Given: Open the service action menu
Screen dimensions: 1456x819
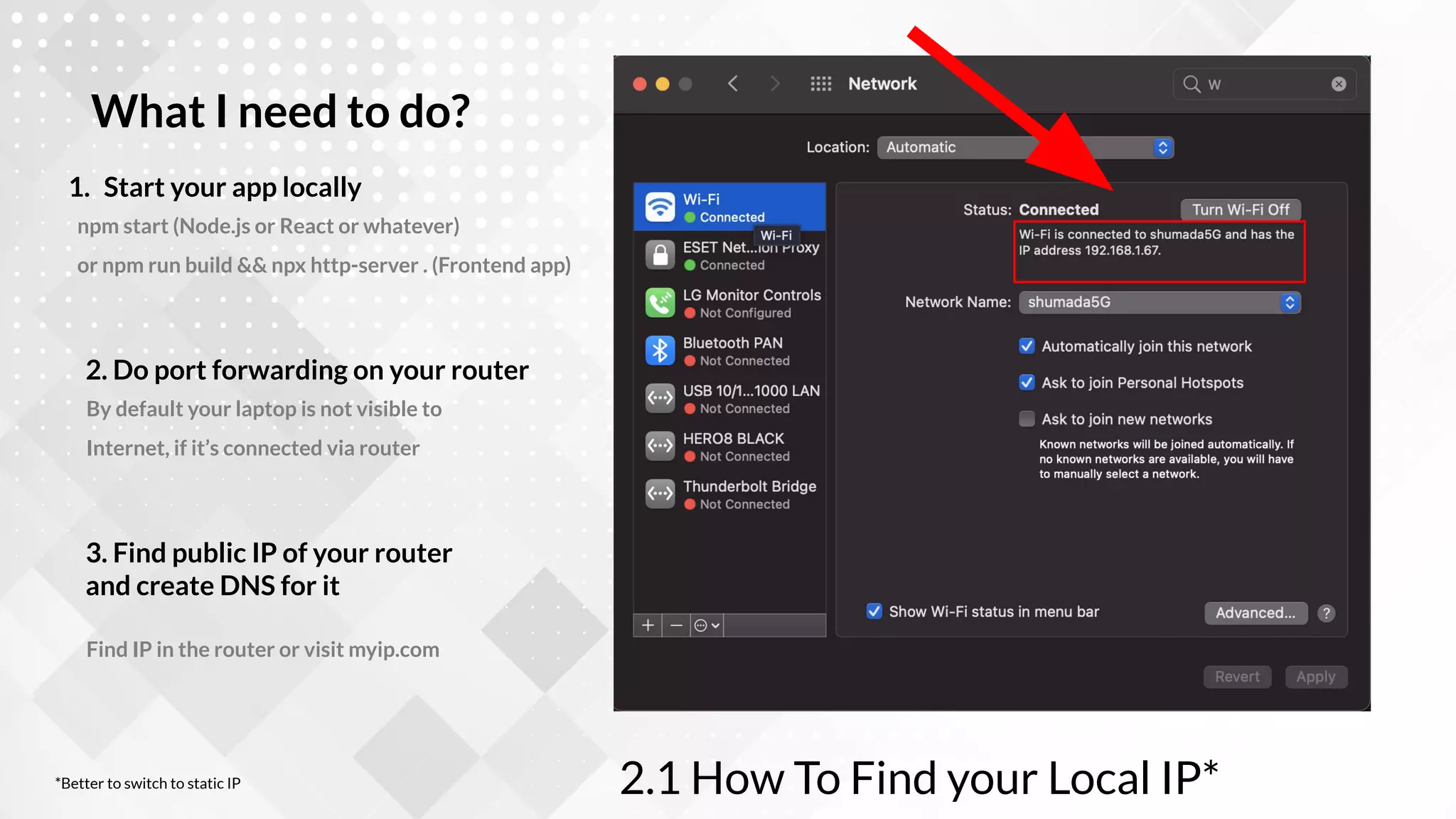Looking at the screenshot, I should click(707, 626).
